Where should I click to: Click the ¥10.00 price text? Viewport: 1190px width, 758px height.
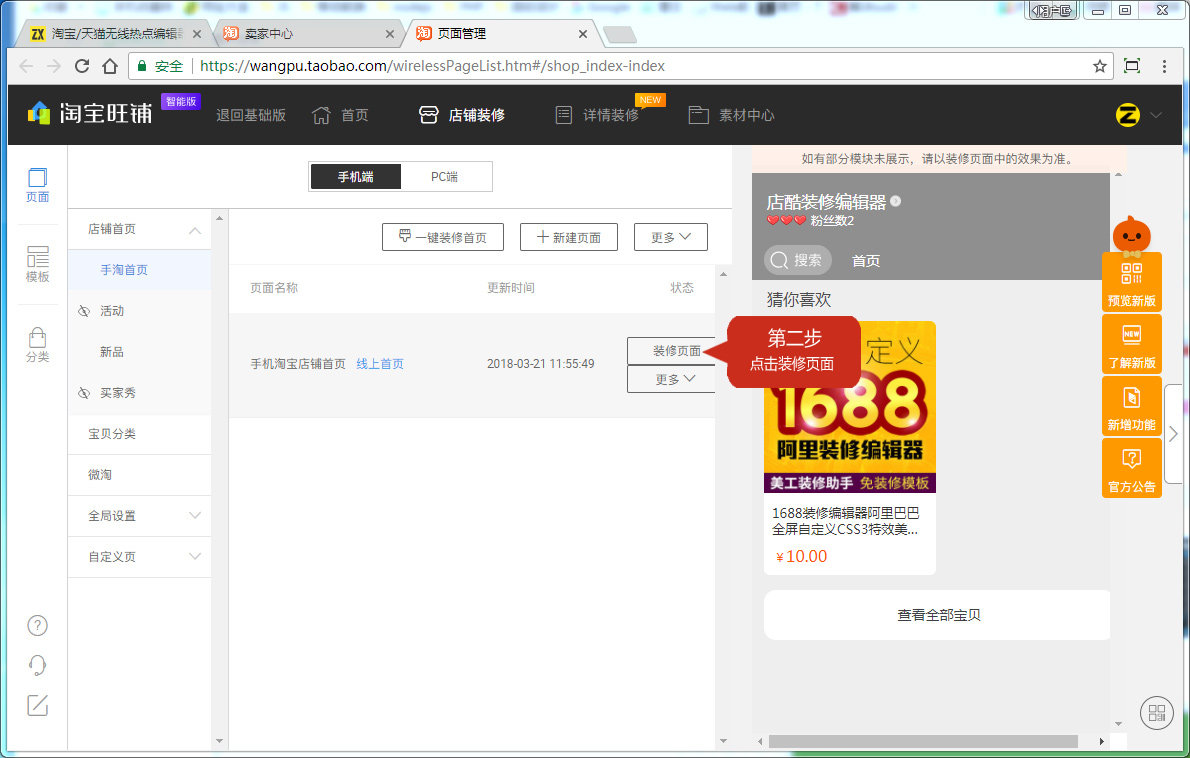pos(801,556)
